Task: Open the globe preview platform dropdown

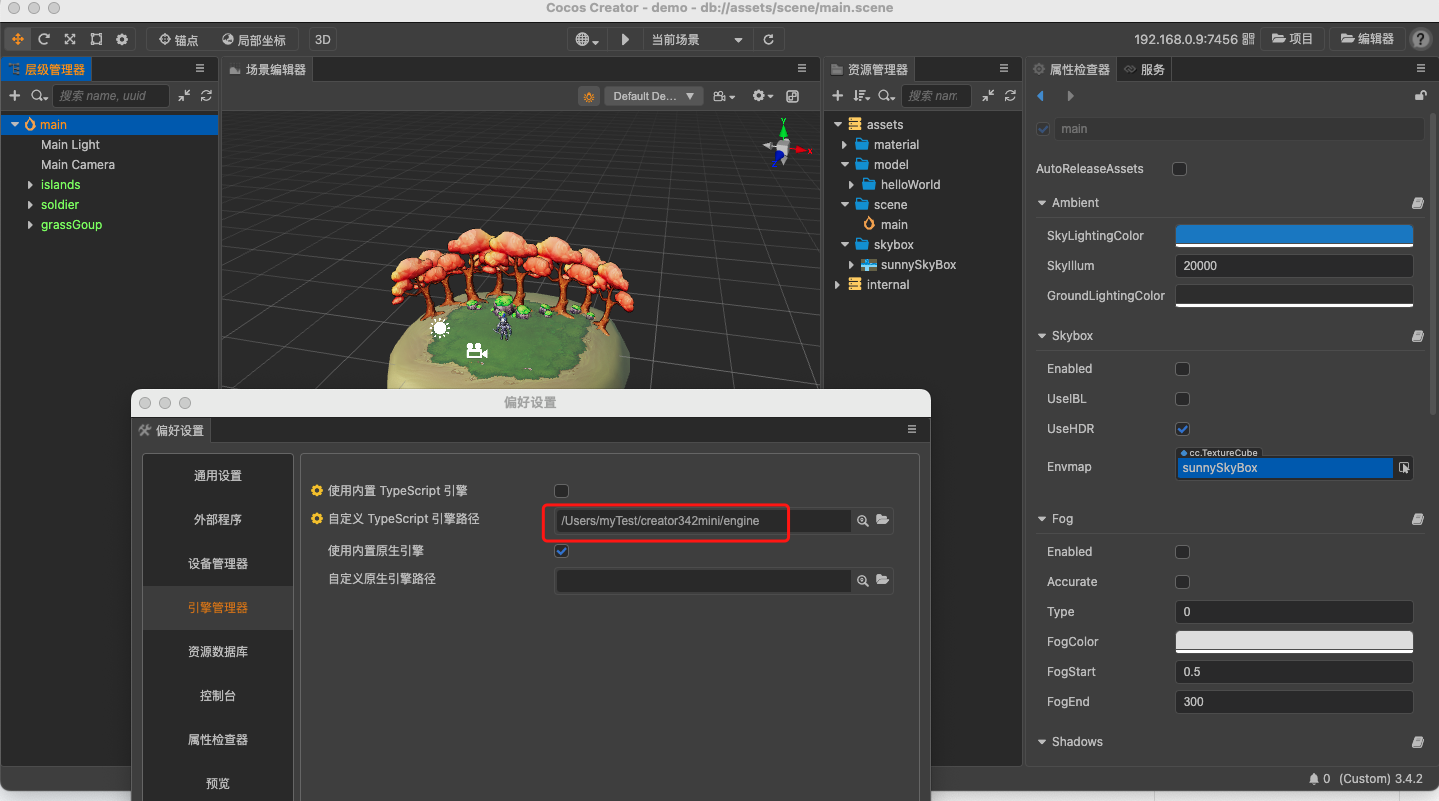Action: click(588, 40)
